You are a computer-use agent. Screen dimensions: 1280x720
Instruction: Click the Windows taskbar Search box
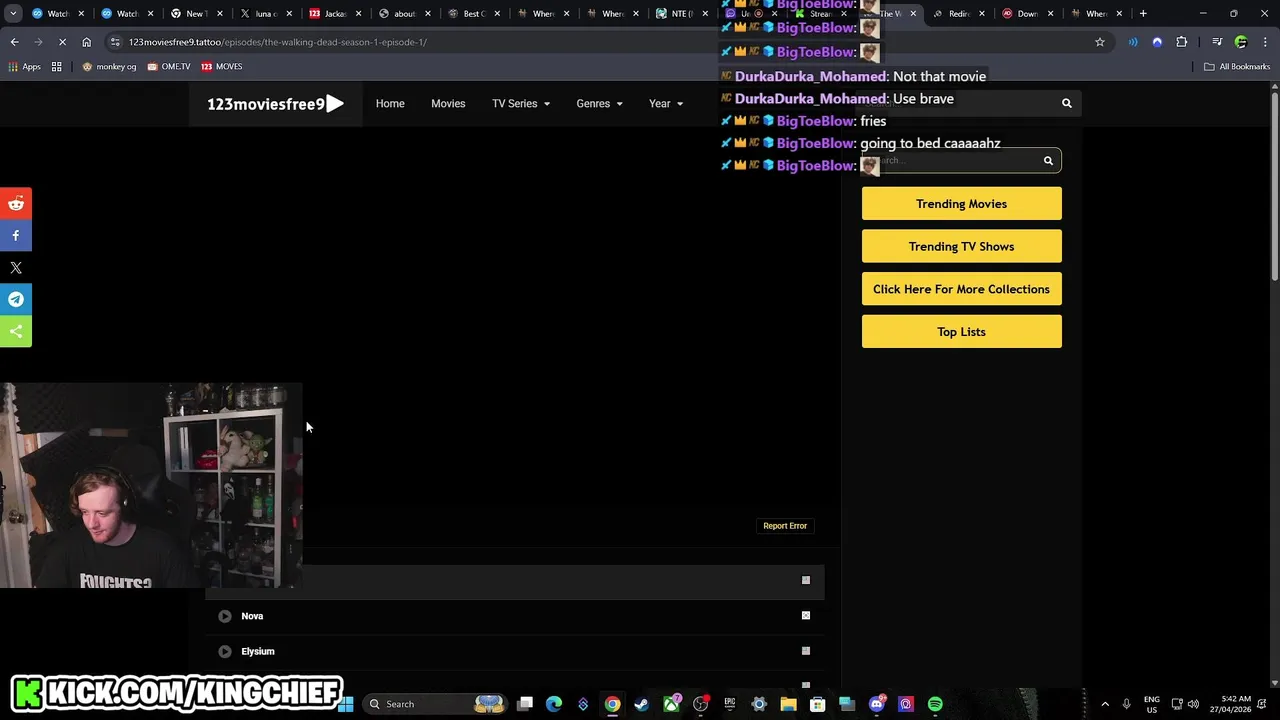click(435, 704)
